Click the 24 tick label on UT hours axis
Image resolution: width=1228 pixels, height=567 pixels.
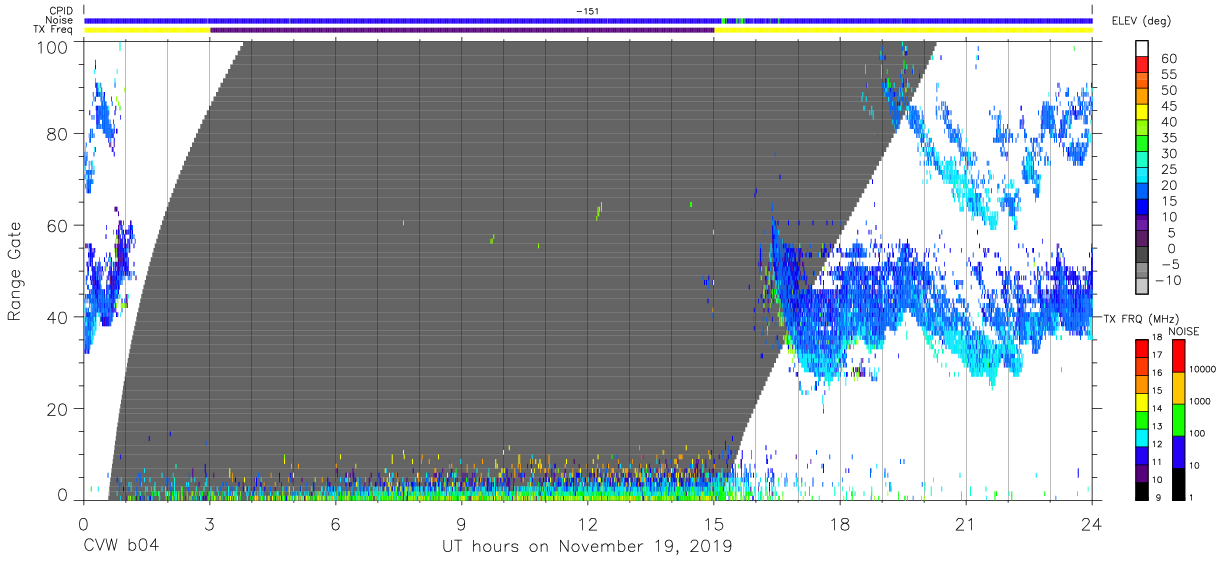point(1091,524)
